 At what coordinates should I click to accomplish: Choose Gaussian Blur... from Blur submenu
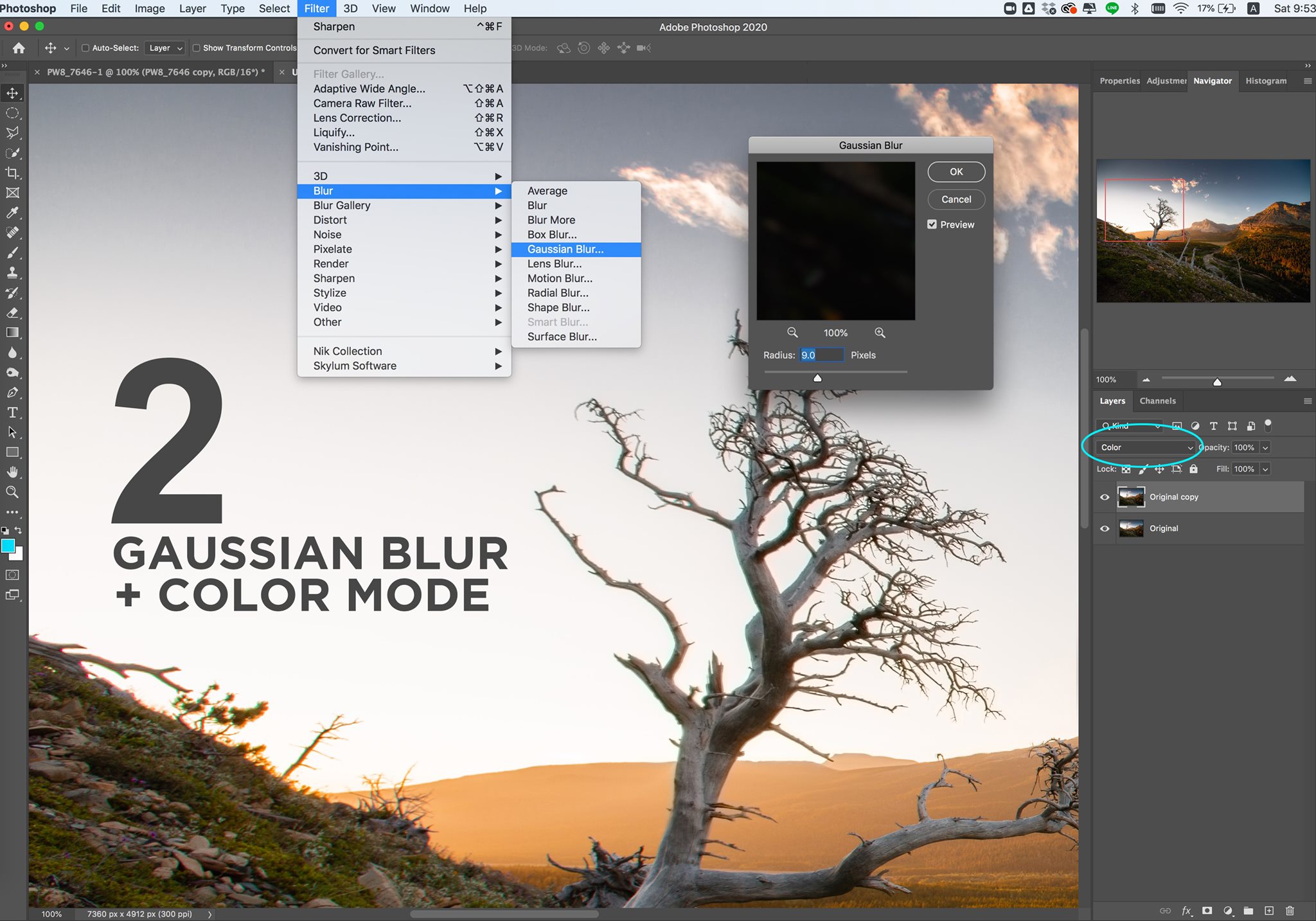click(x=576, y=249)
